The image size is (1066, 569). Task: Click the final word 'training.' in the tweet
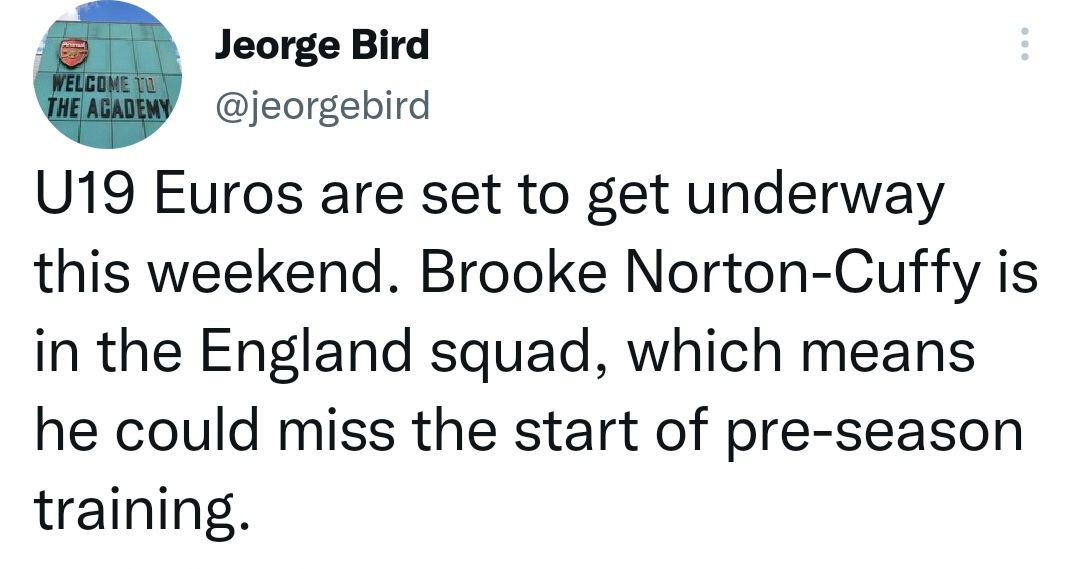click(140, 512)
